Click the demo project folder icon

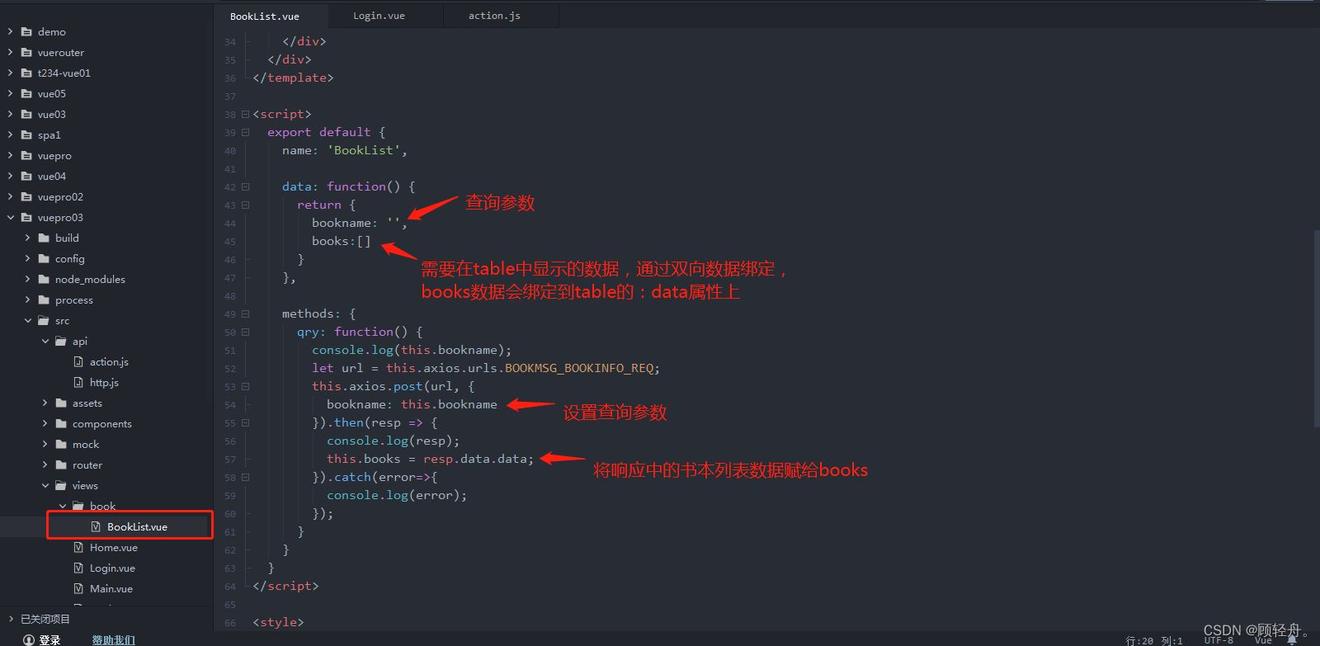(27, 32)
